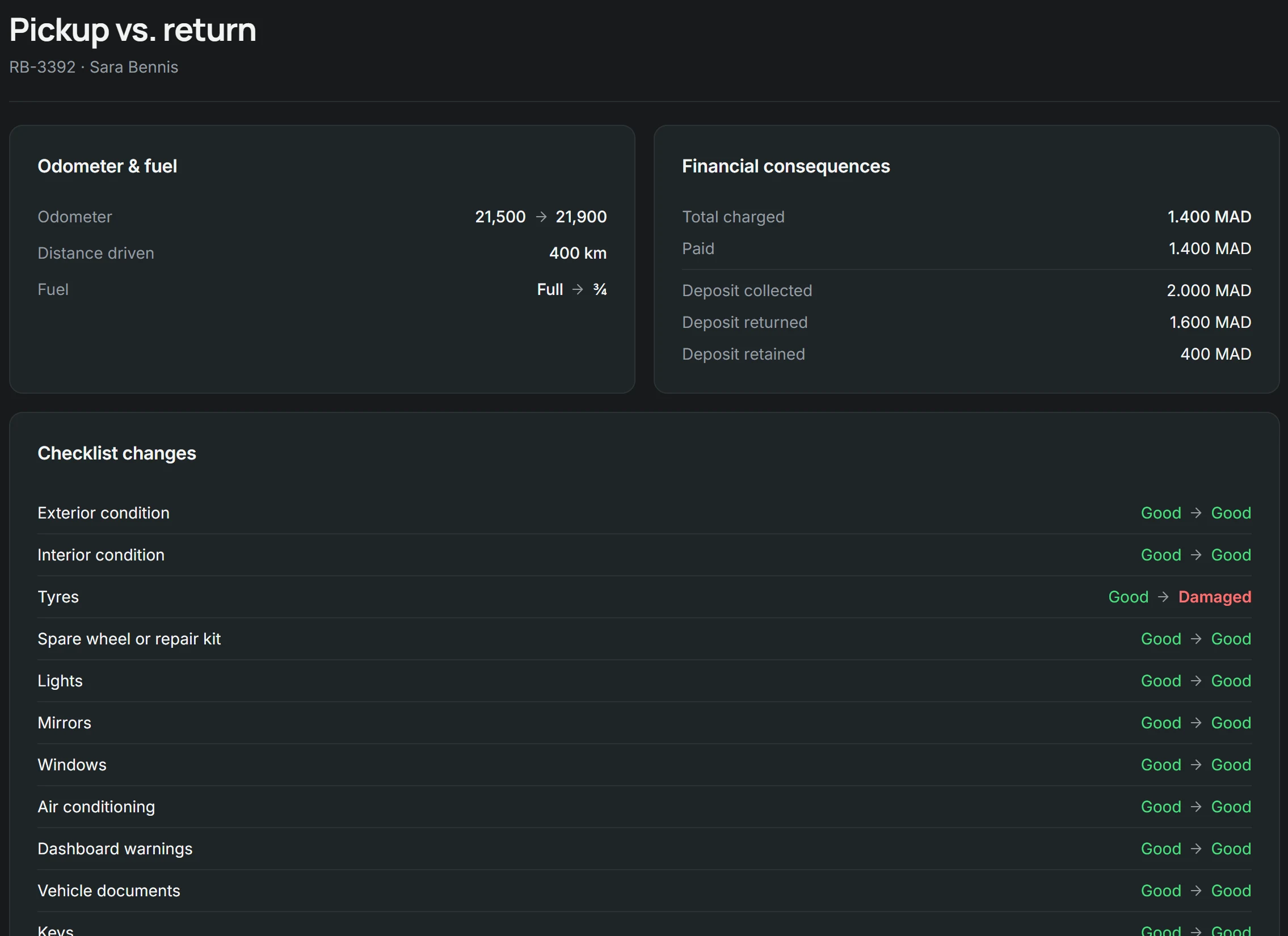Click the 'Mirrors' checklist row label
This screenshot has height=936, width=1288.
pyautogui.click(x=64, y=723)
